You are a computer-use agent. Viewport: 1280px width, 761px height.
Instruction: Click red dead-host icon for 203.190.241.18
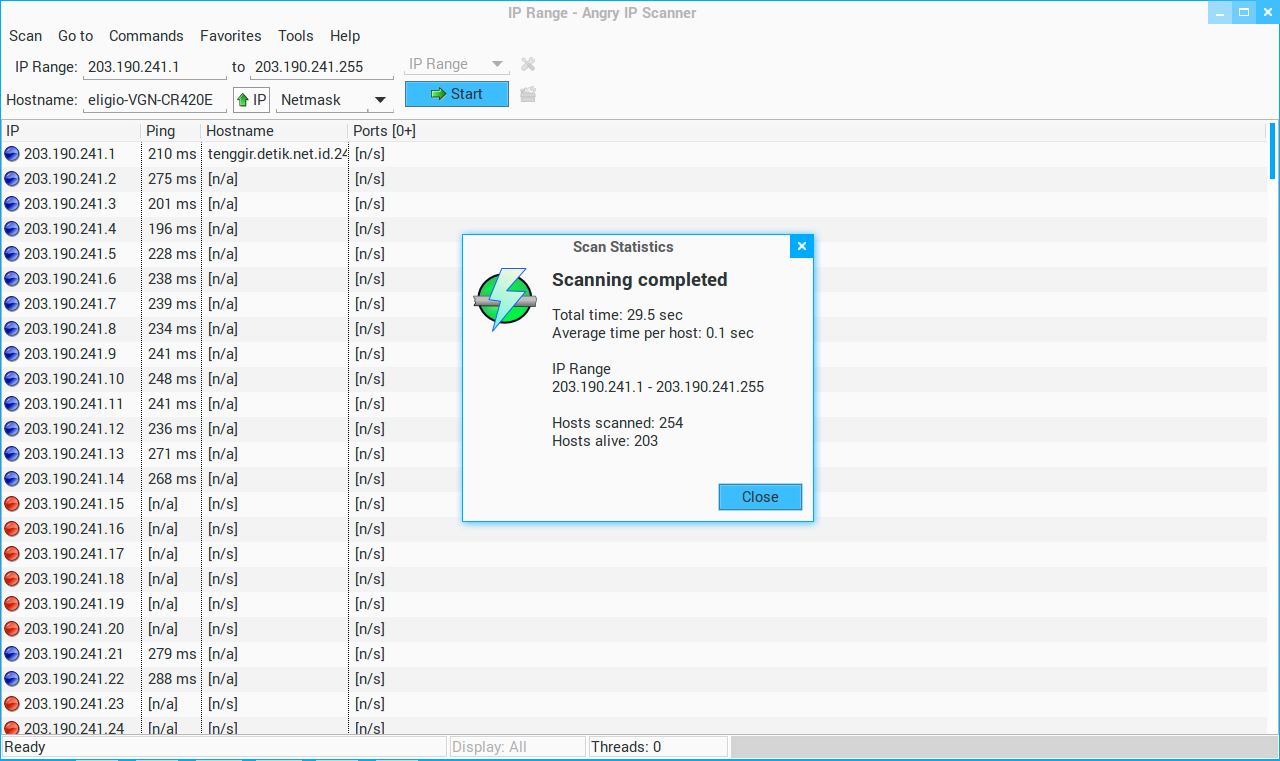(12, 579)
